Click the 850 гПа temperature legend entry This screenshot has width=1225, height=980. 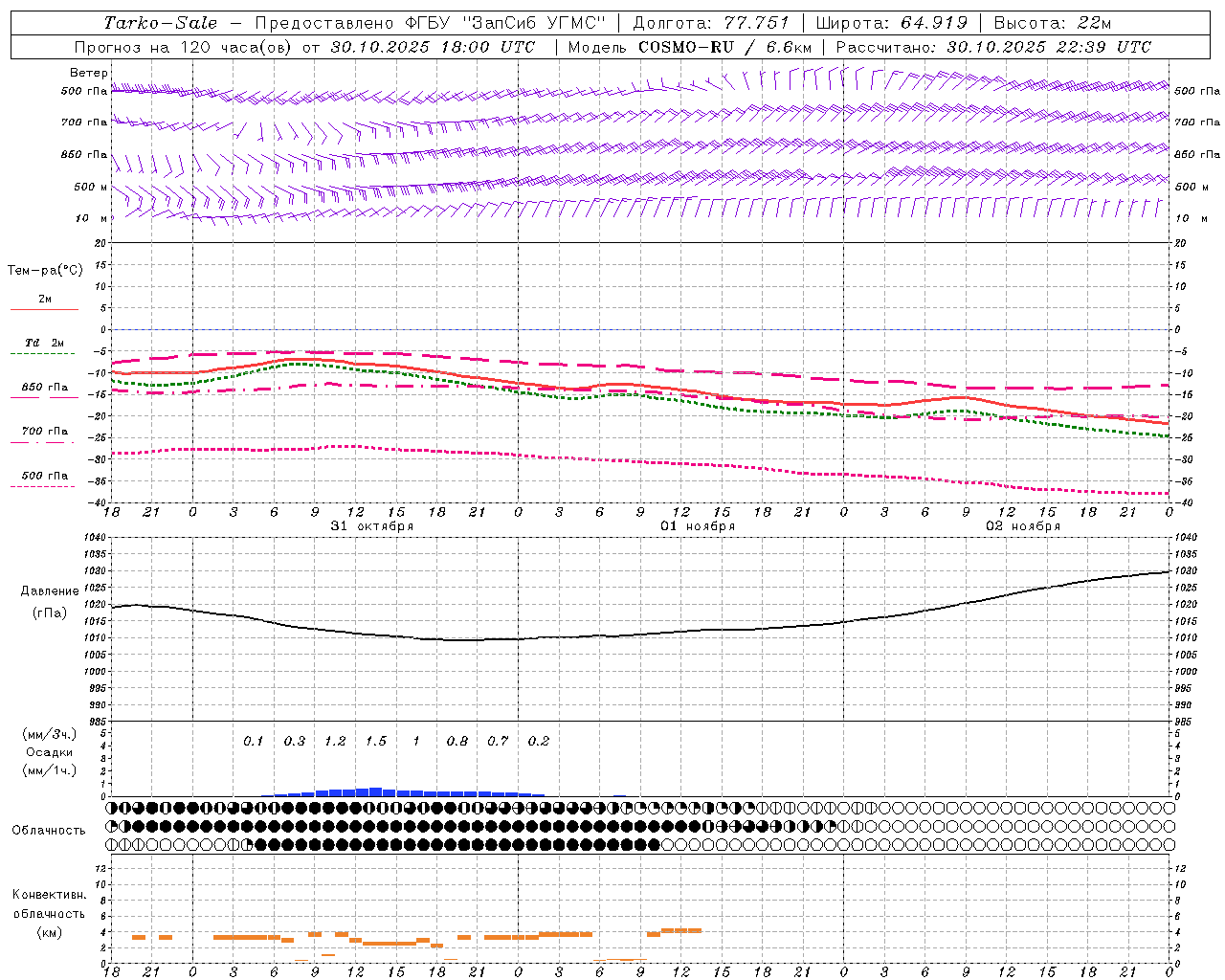pyautogui.click(x=45, y=388)
